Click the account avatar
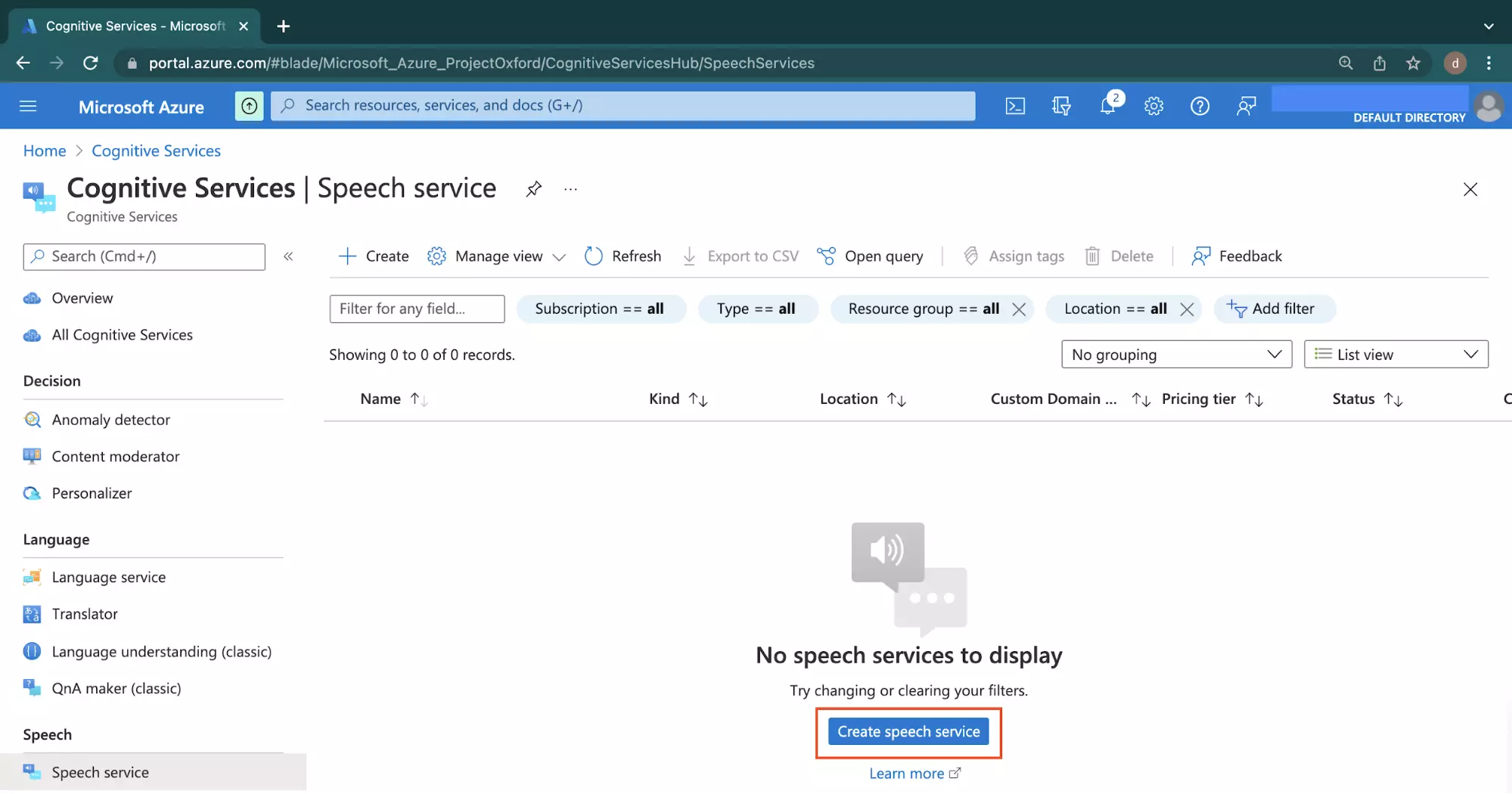Screen dimensions: 1512x794 [1488, 107]
